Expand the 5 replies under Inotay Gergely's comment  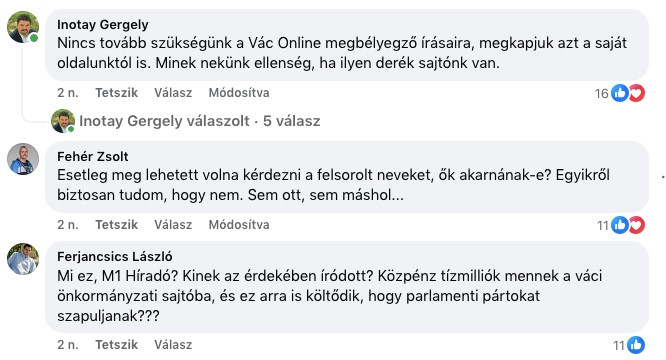coord(200,121)
